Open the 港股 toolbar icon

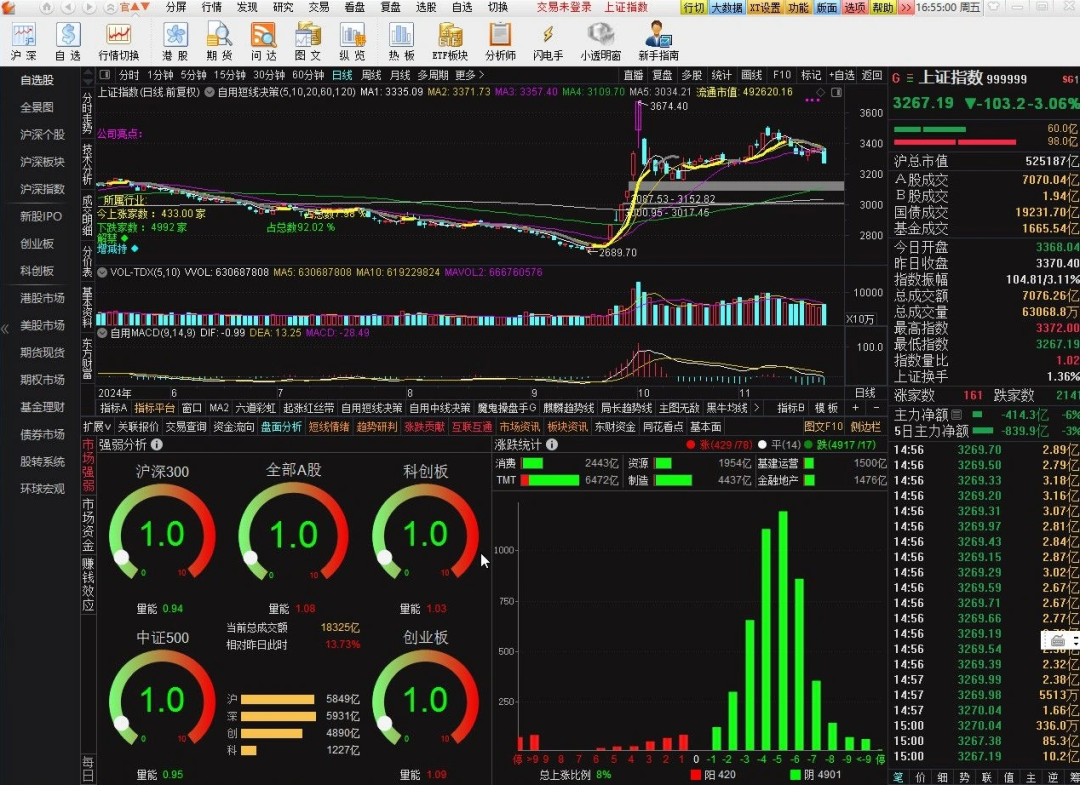tap(175, 42)
